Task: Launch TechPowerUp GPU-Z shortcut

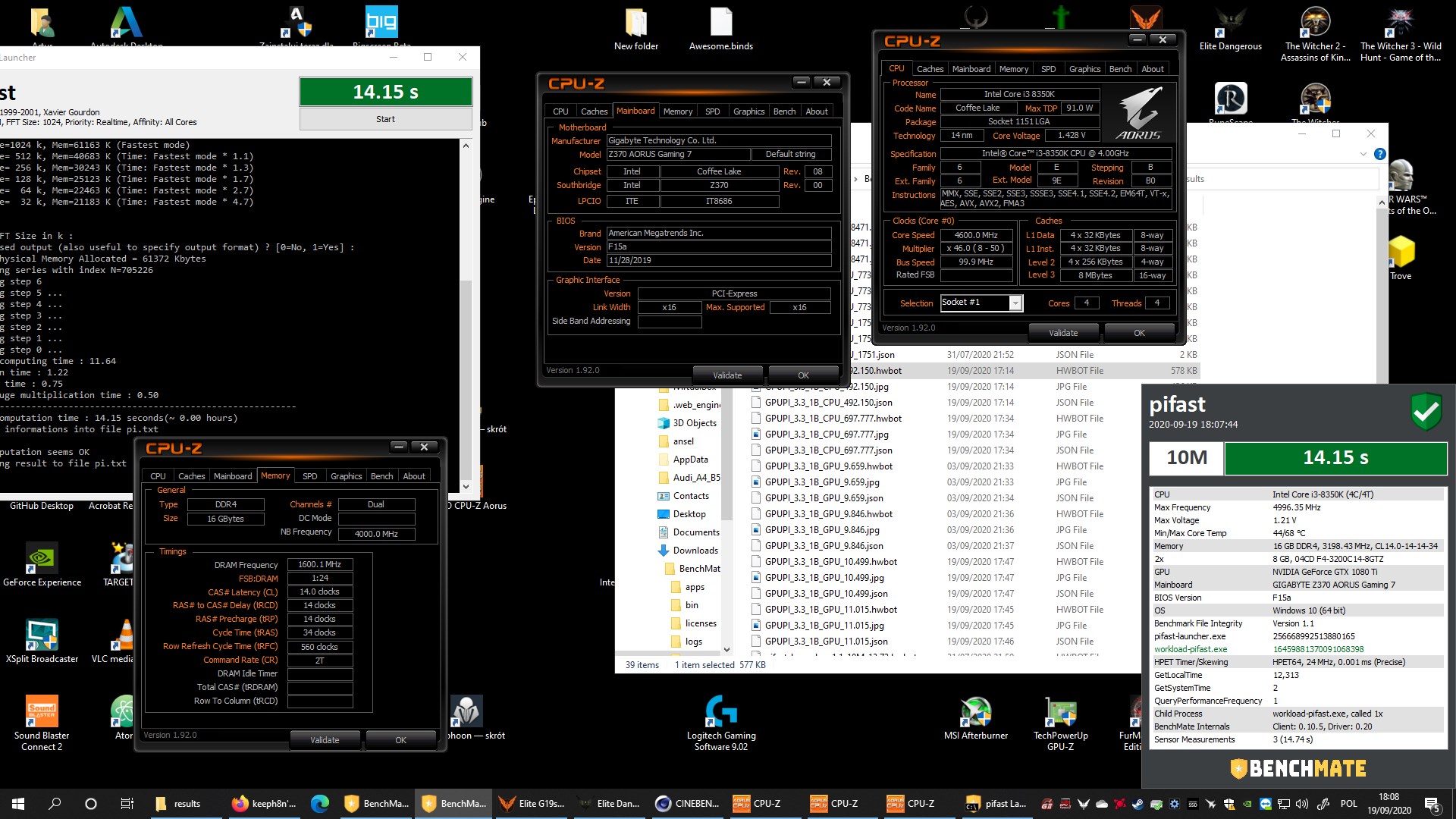Action: tap(1060, 723)
